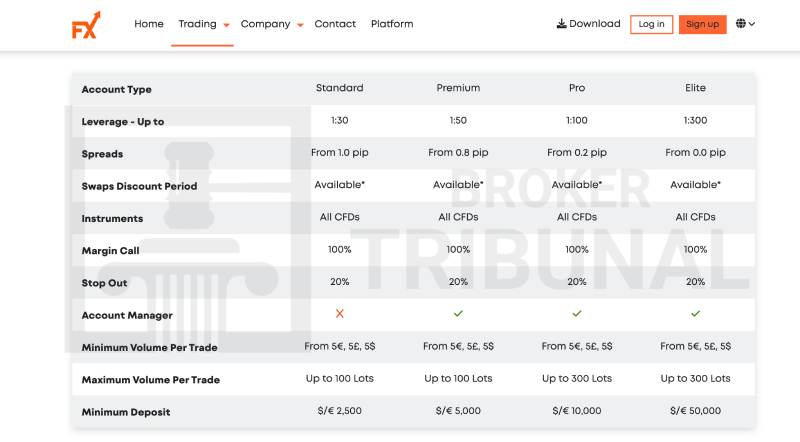Expand the Company dropdown arrow
The height and width of the screenshot is (442, 800).
(300, 25)
